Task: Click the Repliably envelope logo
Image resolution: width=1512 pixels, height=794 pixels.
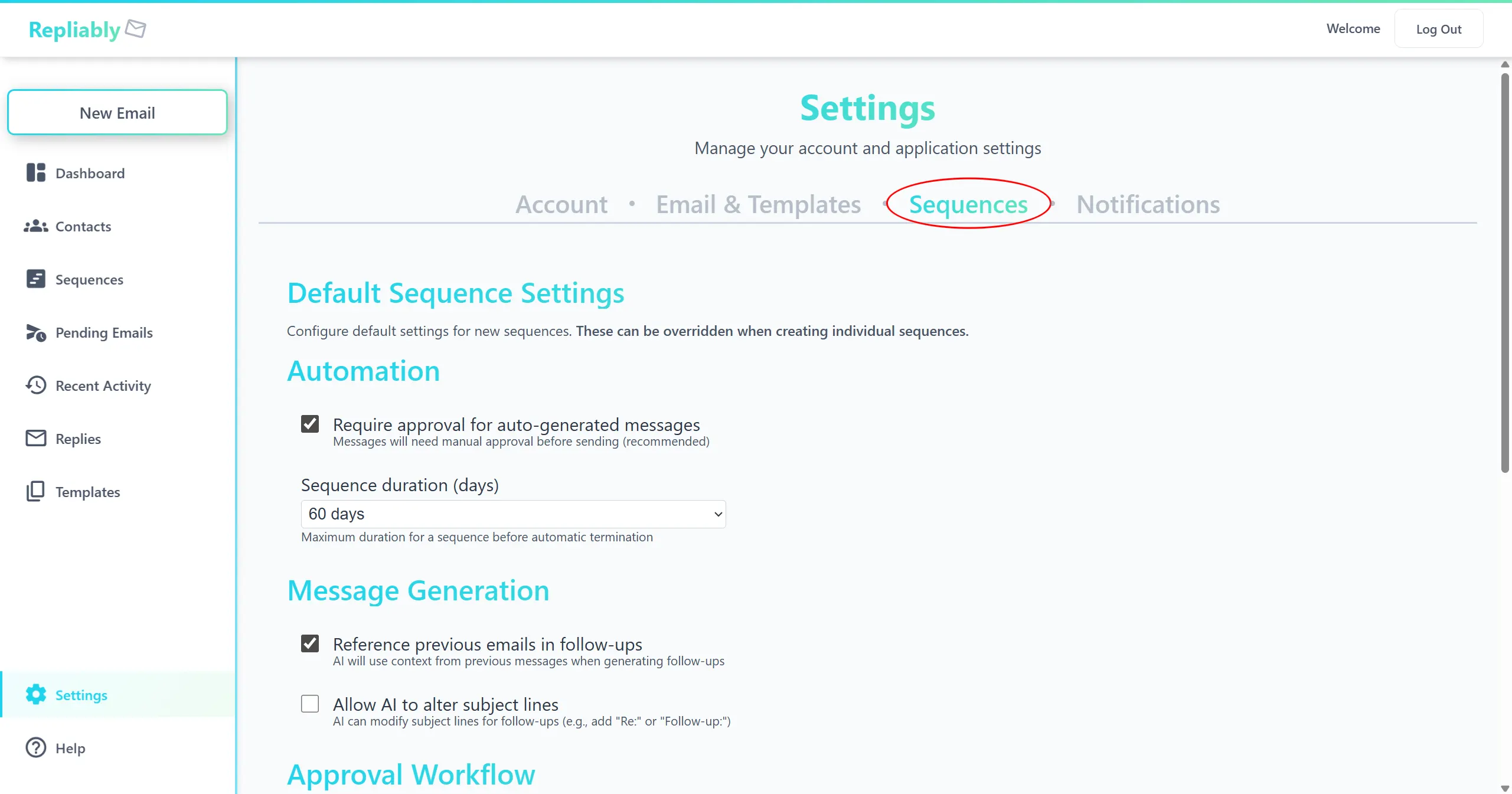Action: pyautogui.click(x=136, y=28)
